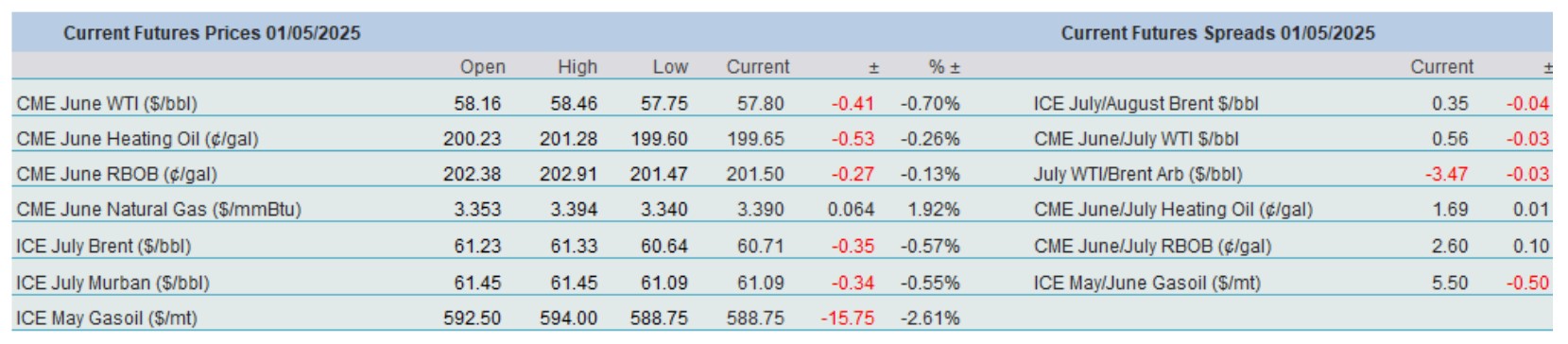Image resolution: width=1568 pixels, height=344 pixels.
Task: Click the -15.75 Gasoil change value
Action: 847,318
